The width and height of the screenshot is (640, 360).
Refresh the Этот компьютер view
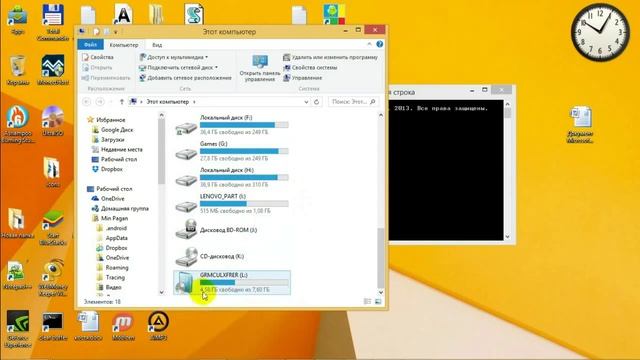316,102
